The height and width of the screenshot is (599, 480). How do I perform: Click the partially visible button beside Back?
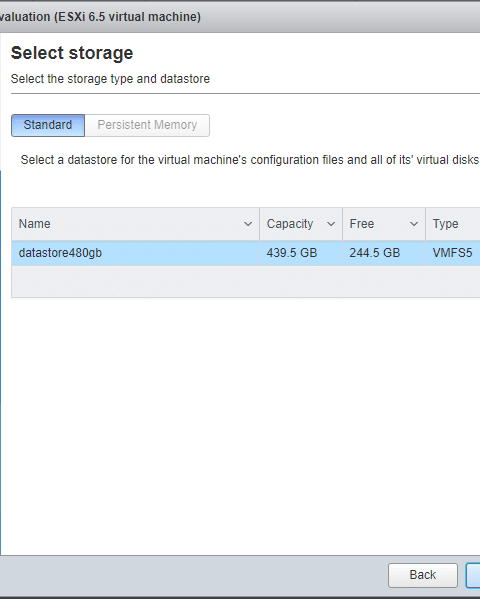click(473, 575)
